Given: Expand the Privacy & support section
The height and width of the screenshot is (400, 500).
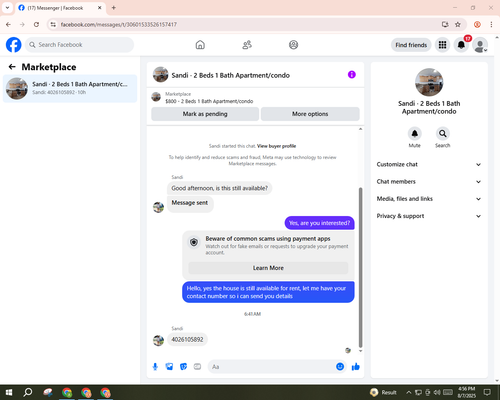Looking at the screenshot, I should pos(429,216).
